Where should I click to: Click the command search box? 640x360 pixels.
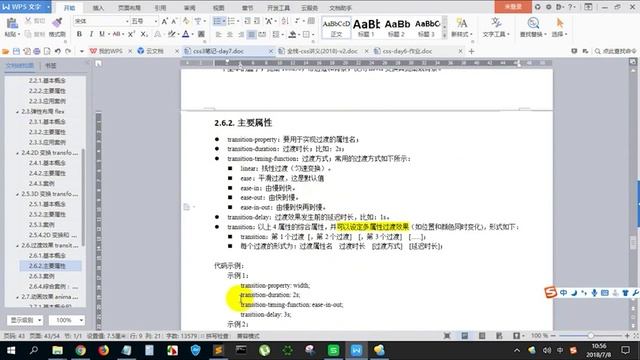coord(616,51)
